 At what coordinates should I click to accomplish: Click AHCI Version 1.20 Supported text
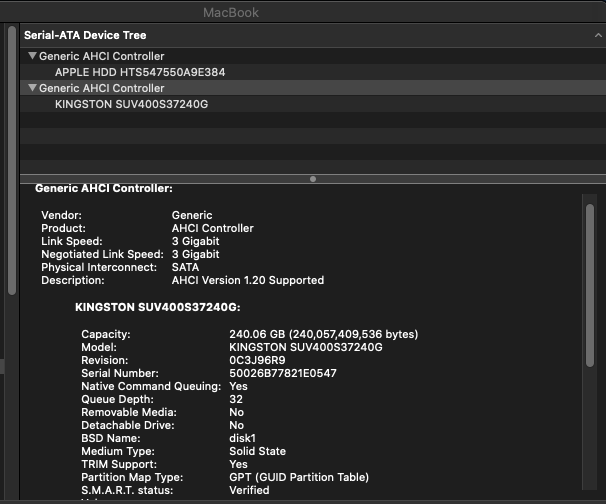pos(248,280)
